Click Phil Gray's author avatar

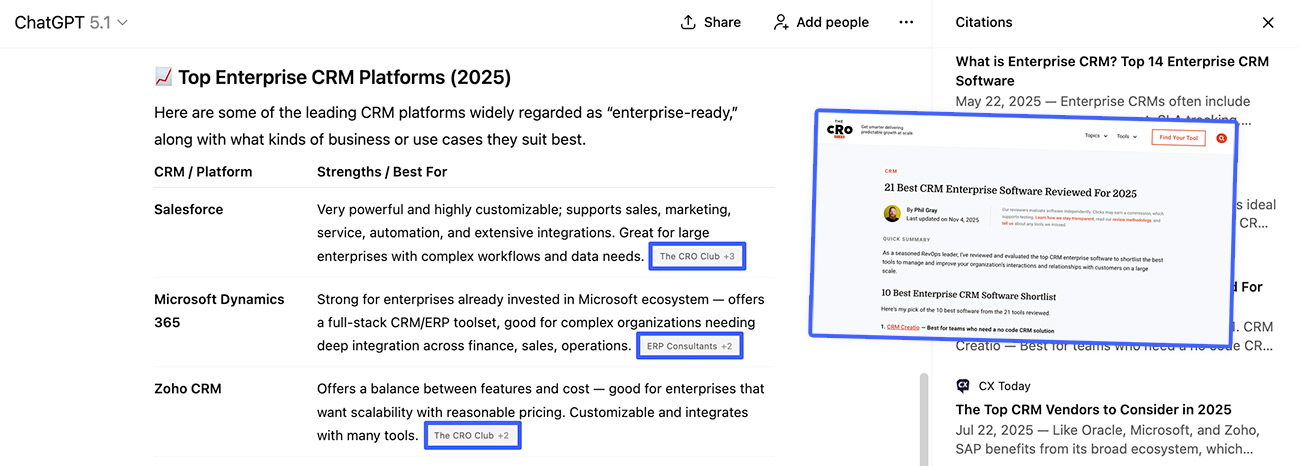[x=892, y=214]
